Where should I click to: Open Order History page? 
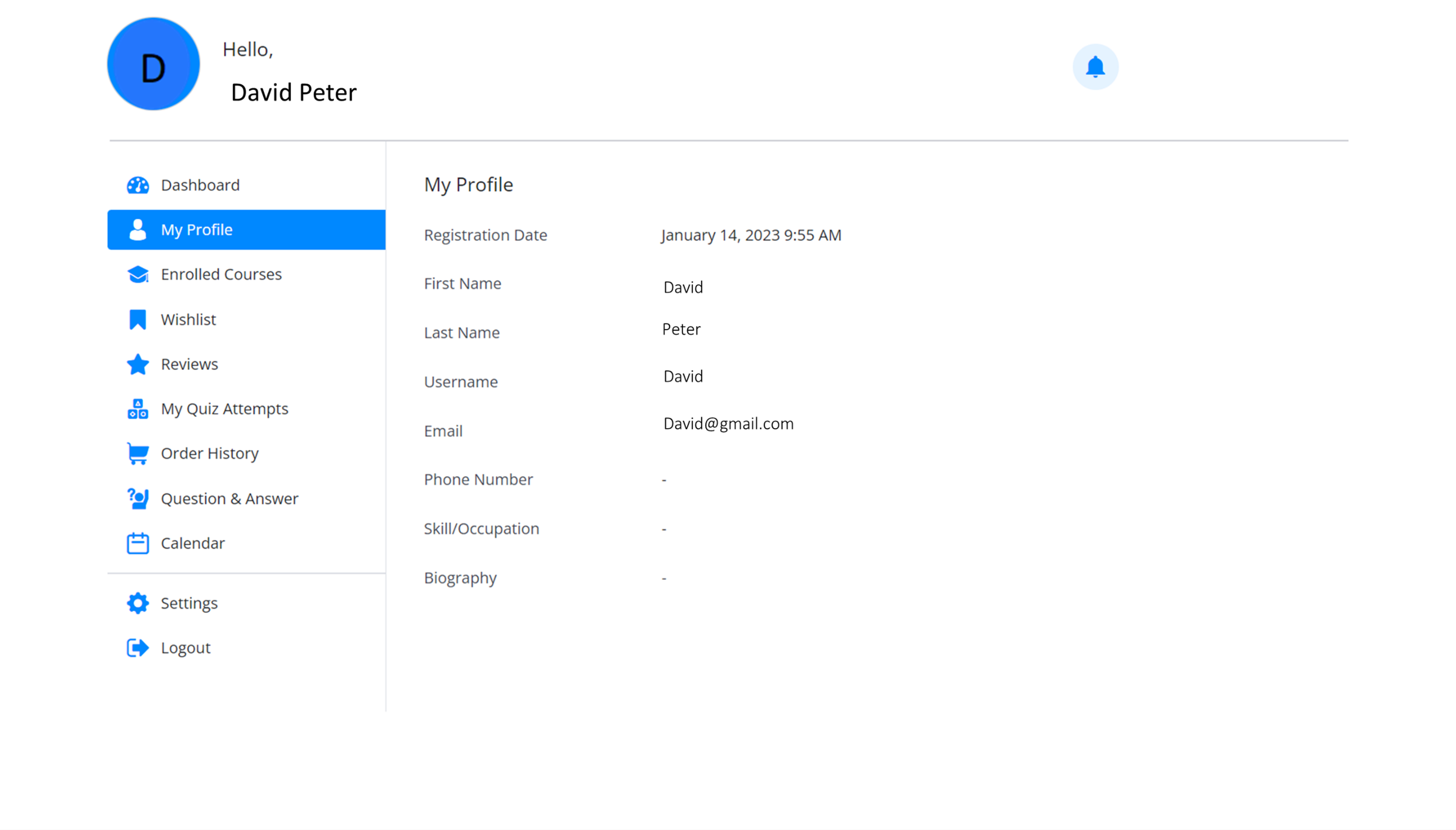coord(210,454)
